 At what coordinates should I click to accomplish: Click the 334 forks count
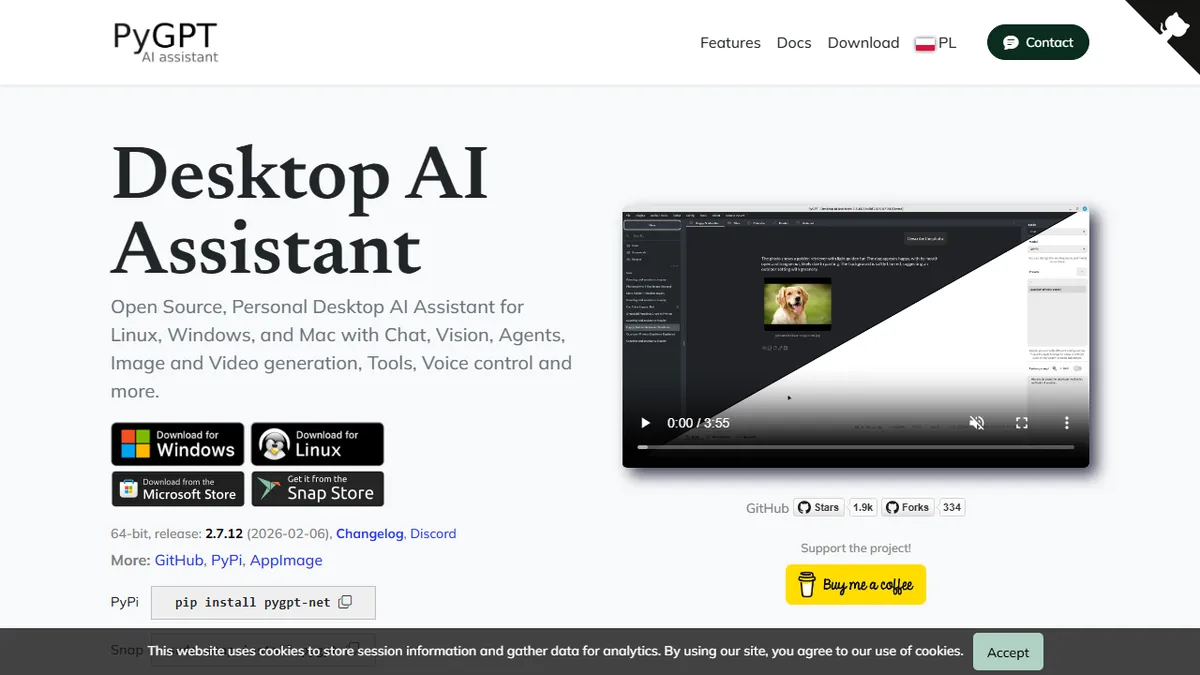click(x=952, y=507)
